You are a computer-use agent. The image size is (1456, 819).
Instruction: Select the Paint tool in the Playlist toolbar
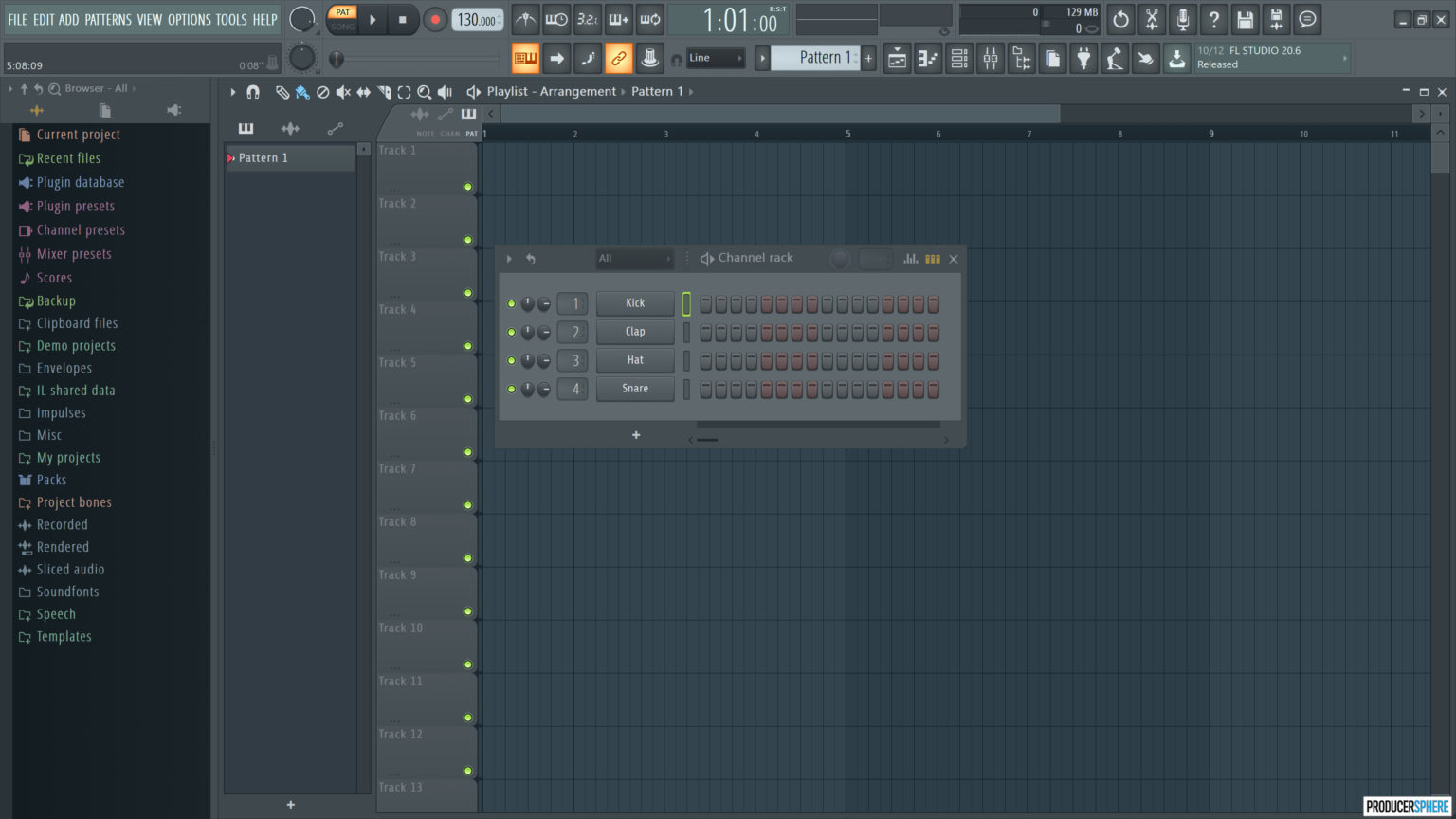click(x=303, y=92)
